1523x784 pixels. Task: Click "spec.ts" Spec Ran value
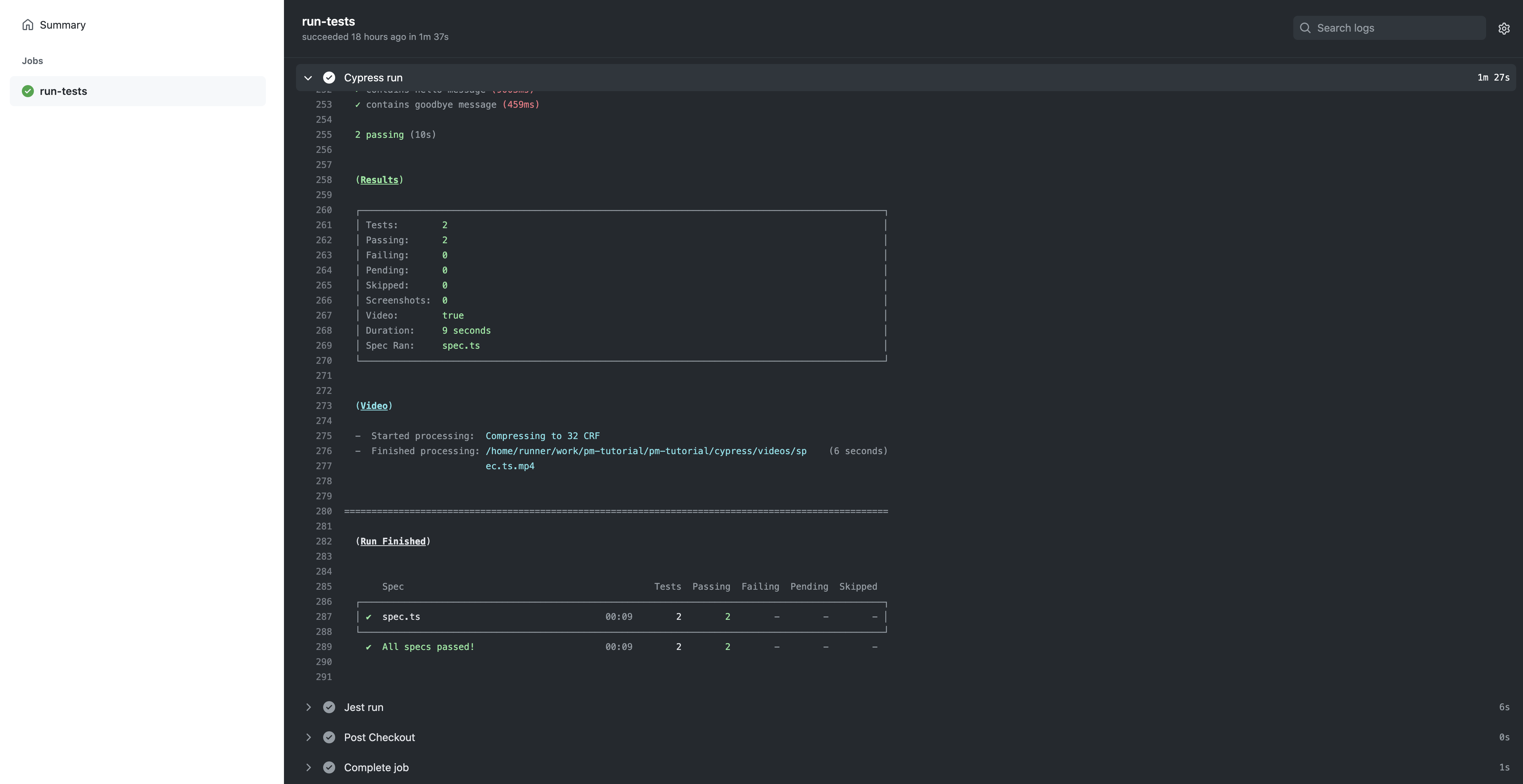(x=461, y=346)
